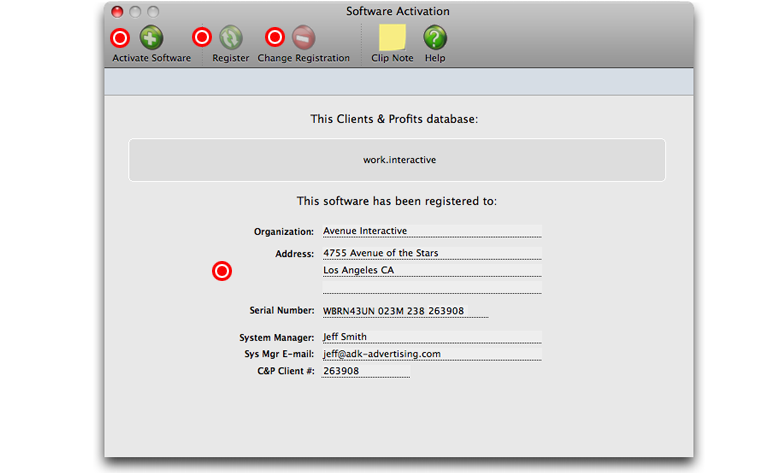The height and width of the screenshot is (473, 776).
Task: Select the System Manager field Jeff Smith
Action: [x=432, y=337]
